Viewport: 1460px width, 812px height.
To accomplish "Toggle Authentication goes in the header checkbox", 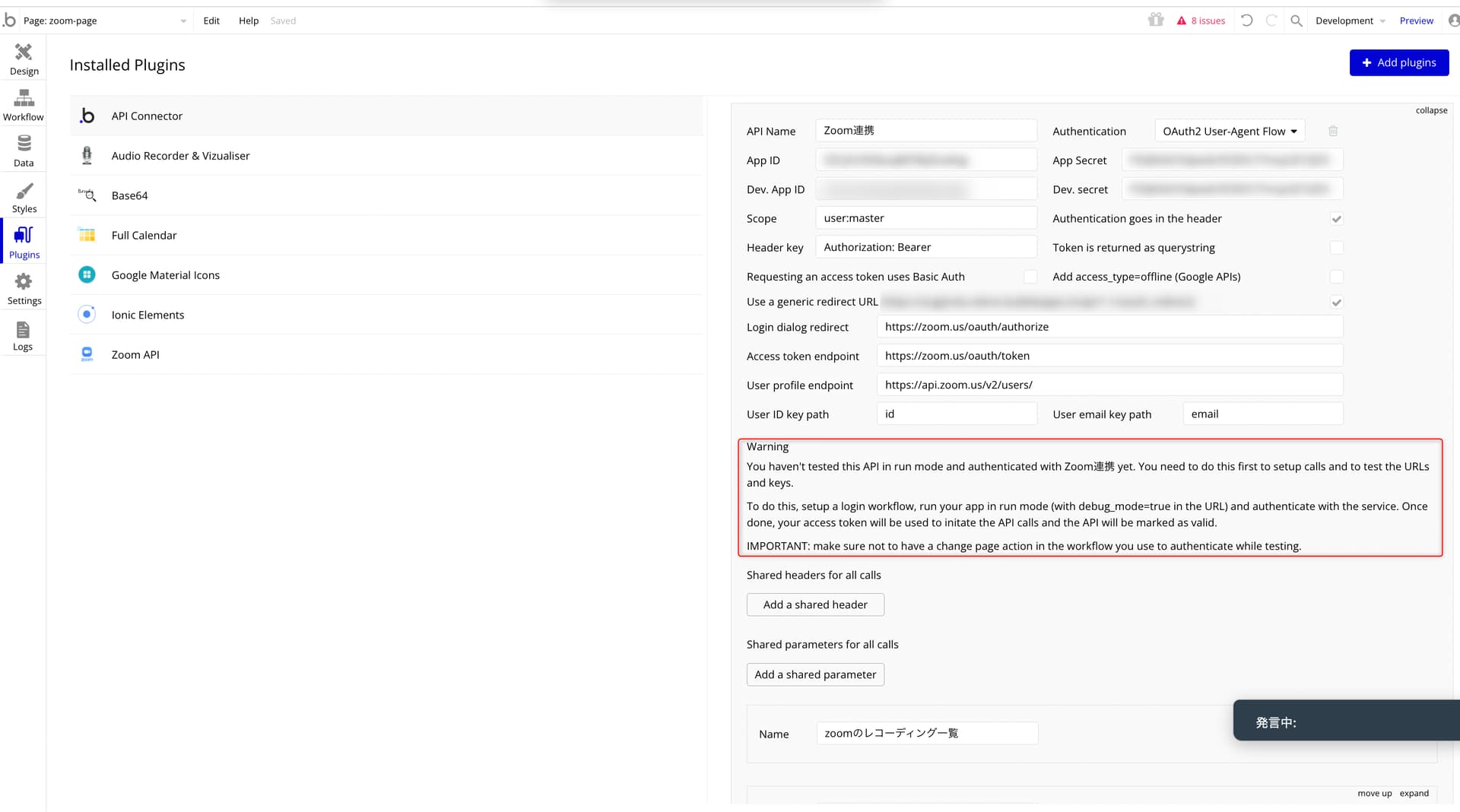I will pyautogui.click(x=1336, y=219).
